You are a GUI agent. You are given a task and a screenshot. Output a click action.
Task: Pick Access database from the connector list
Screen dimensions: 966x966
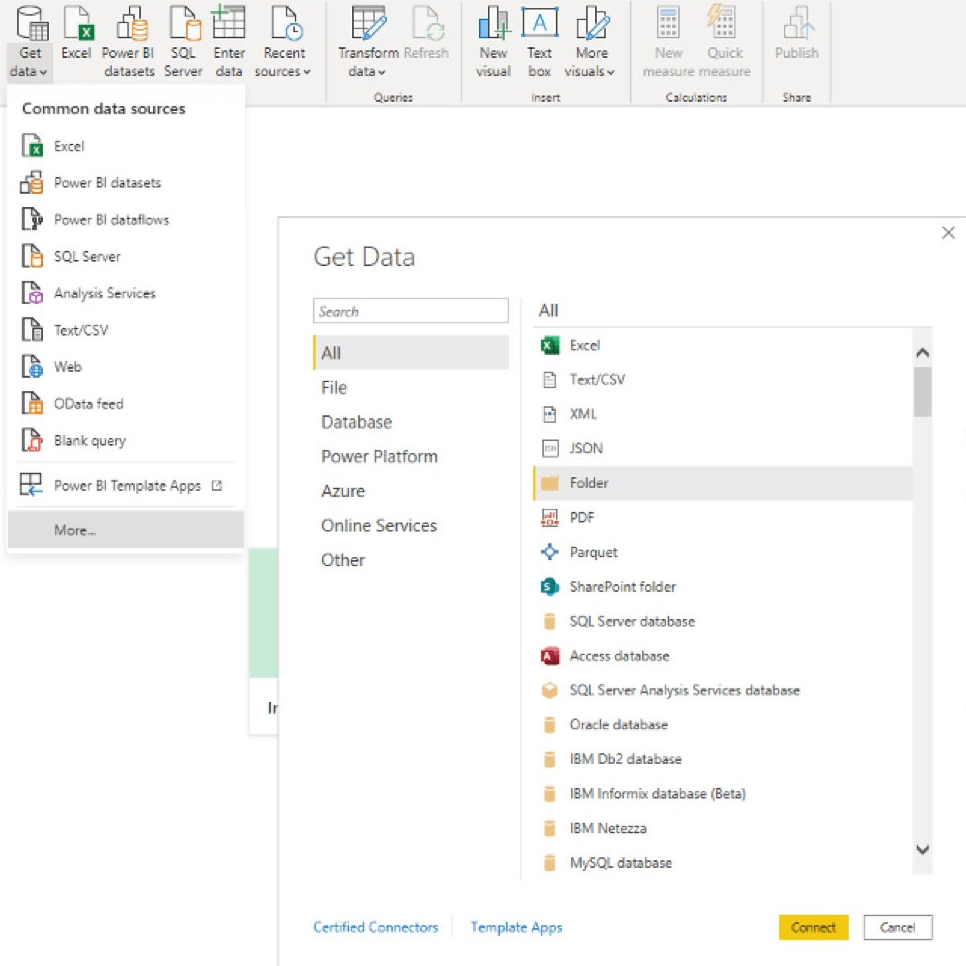[619, 656]
